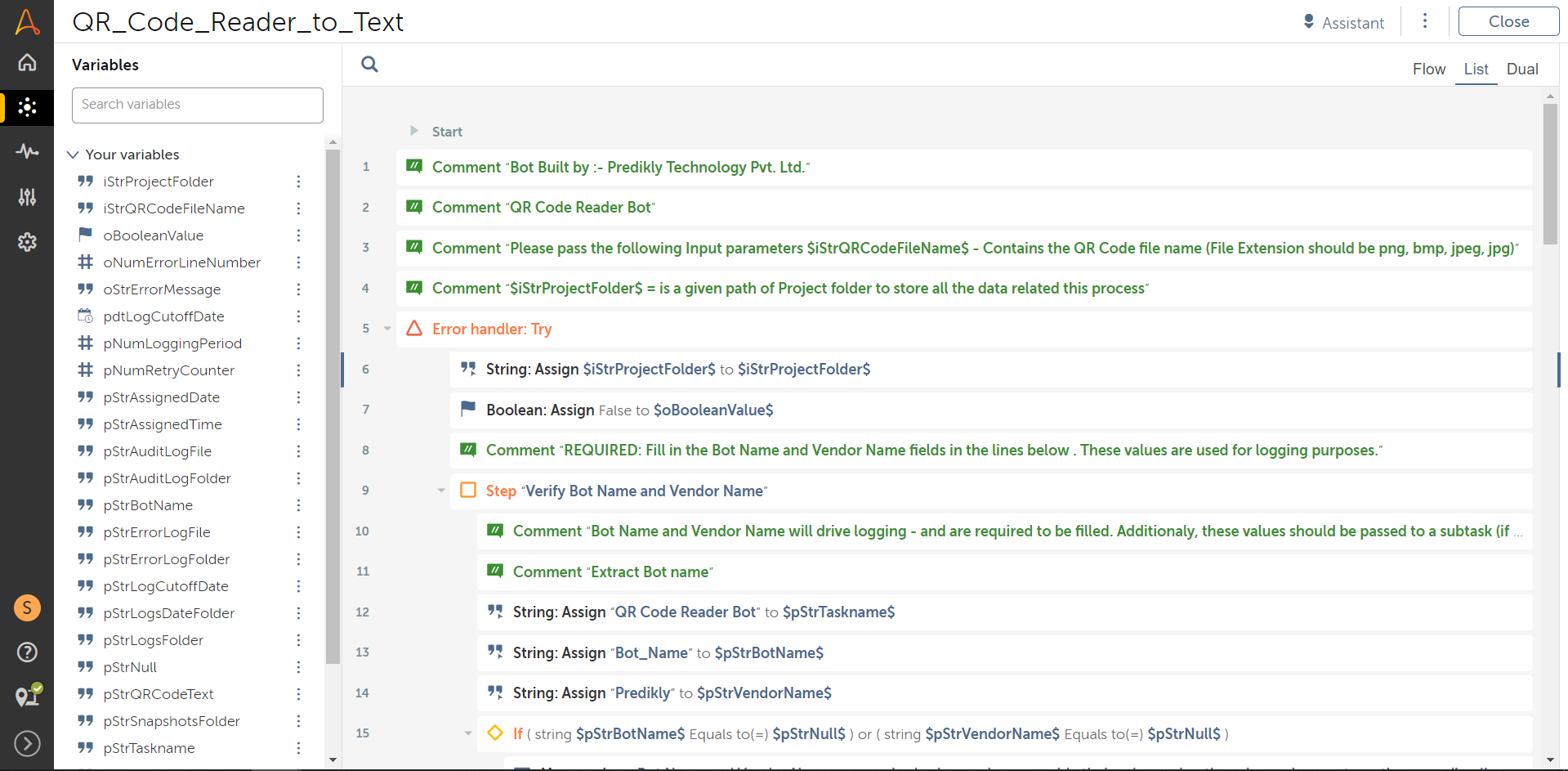
Task: Switch to the Dual view tab
Action: pyautogui.click(x=1521, y=69)
